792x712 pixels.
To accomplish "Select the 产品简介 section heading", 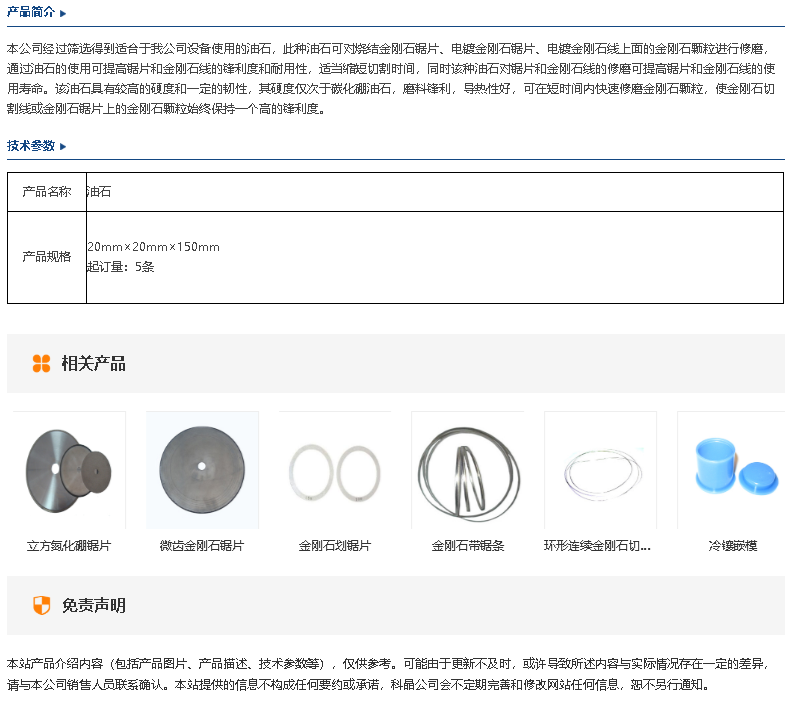I will [31, 14].
